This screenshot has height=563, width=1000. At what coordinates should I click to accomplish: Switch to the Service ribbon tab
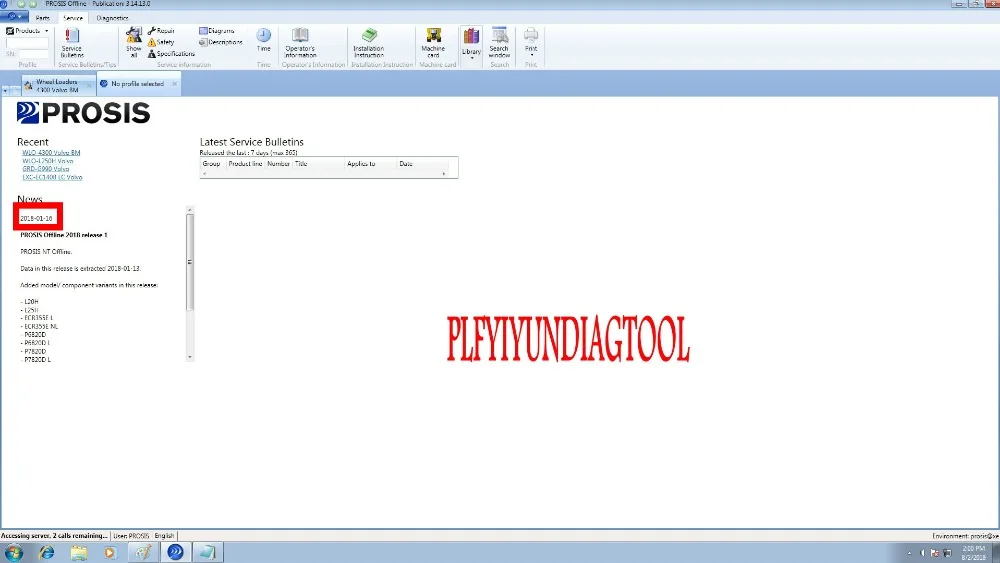pyautogui.click(x=73, y=18)
